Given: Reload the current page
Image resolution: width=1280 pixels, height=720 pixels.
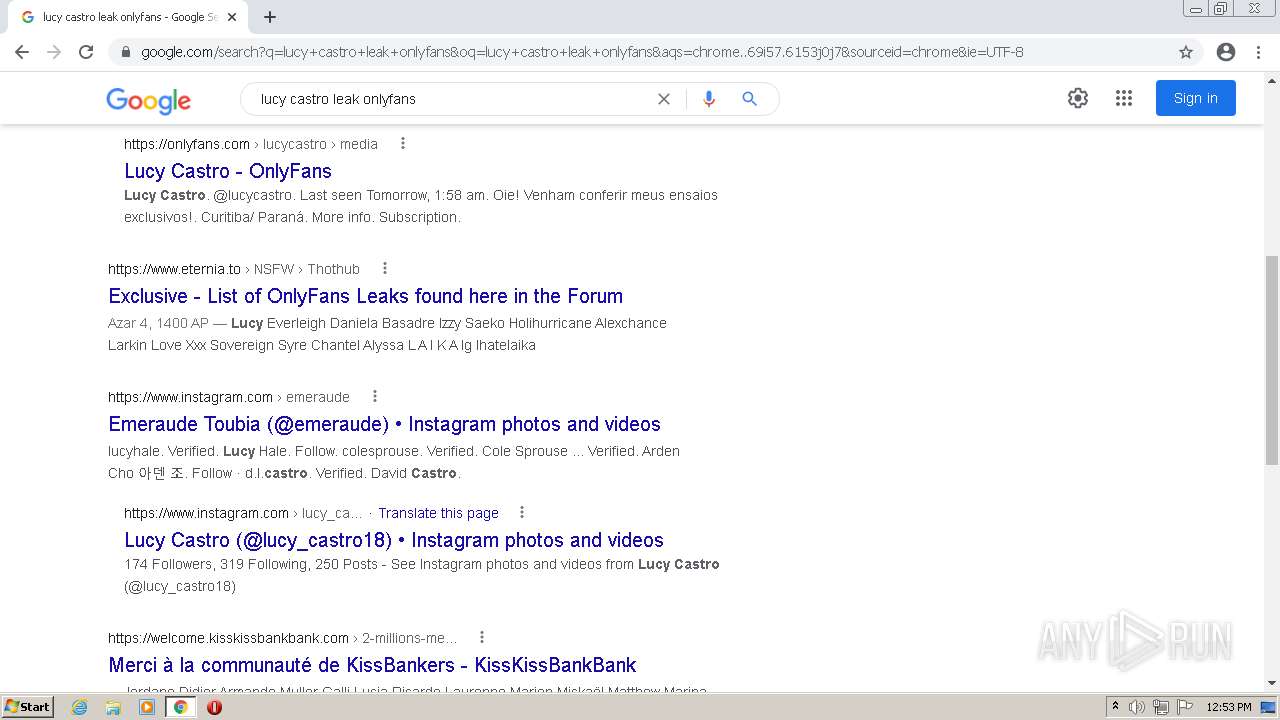Looking at the screenshot, I should coord(86,52).
